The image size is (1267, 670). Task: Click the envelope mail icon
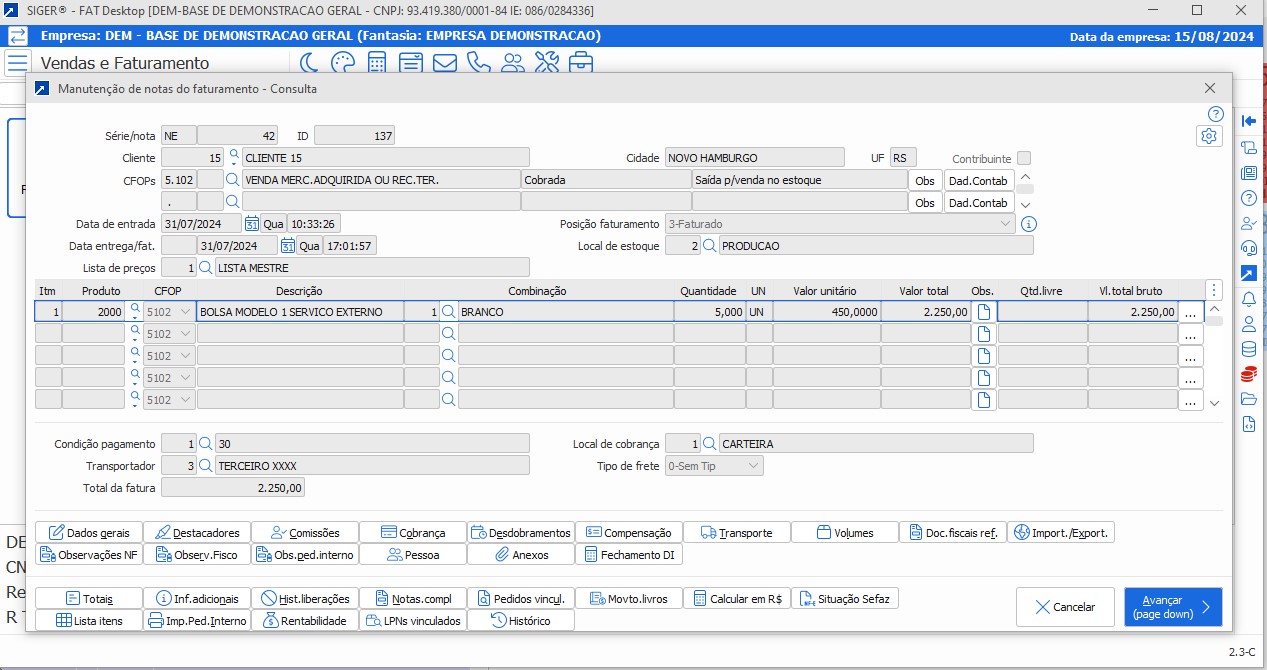coord(445,63)
